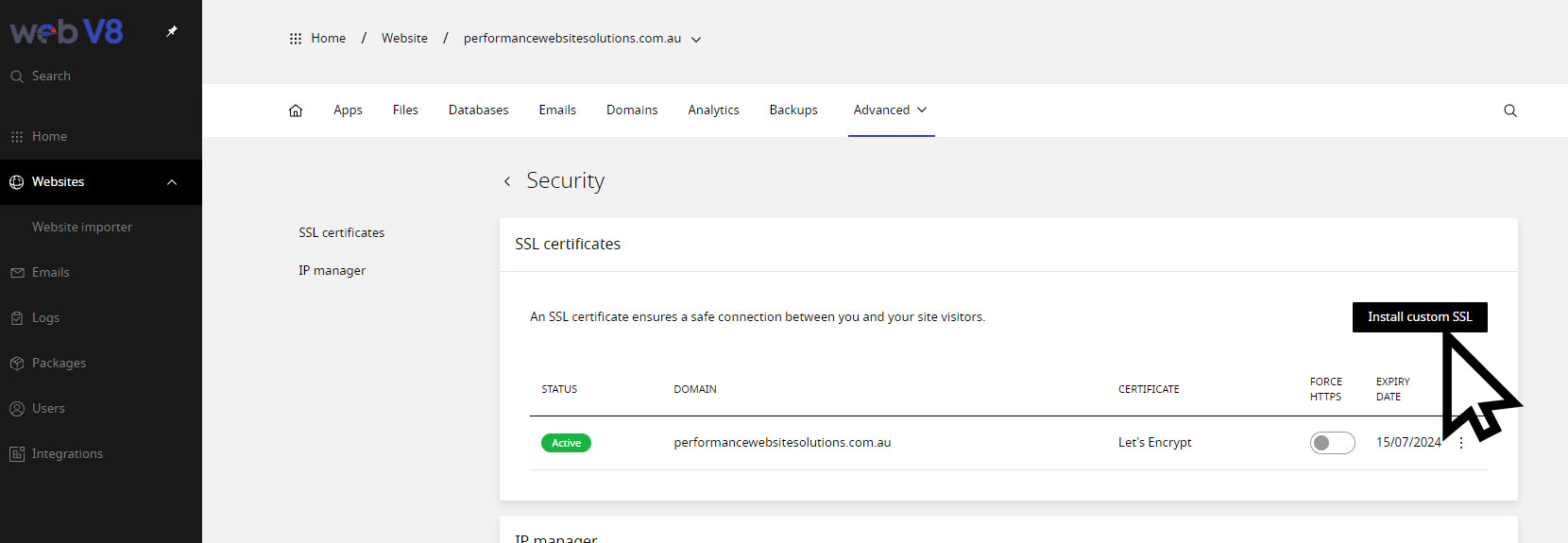Select IP manager in side menu
Image resolution: width=1568 pixels, height=543 pixels.
[332, 271]
